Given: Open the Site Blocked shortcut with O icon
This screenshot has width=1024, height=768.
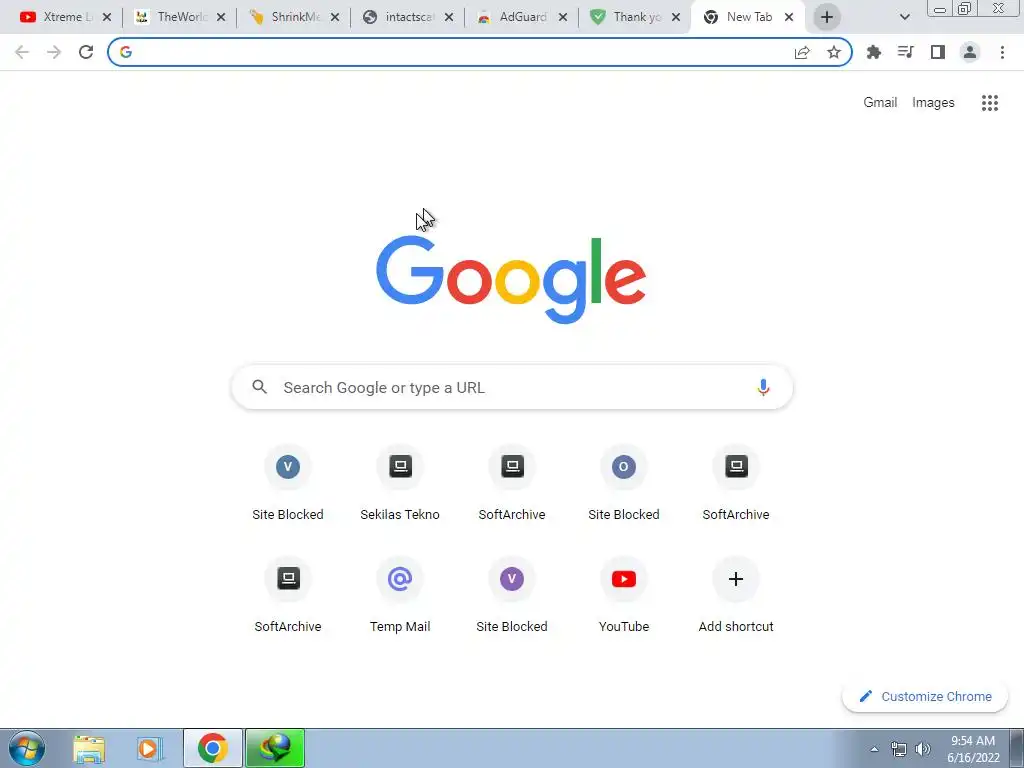Looking at the screenshot, I should (x=624, y=483).
